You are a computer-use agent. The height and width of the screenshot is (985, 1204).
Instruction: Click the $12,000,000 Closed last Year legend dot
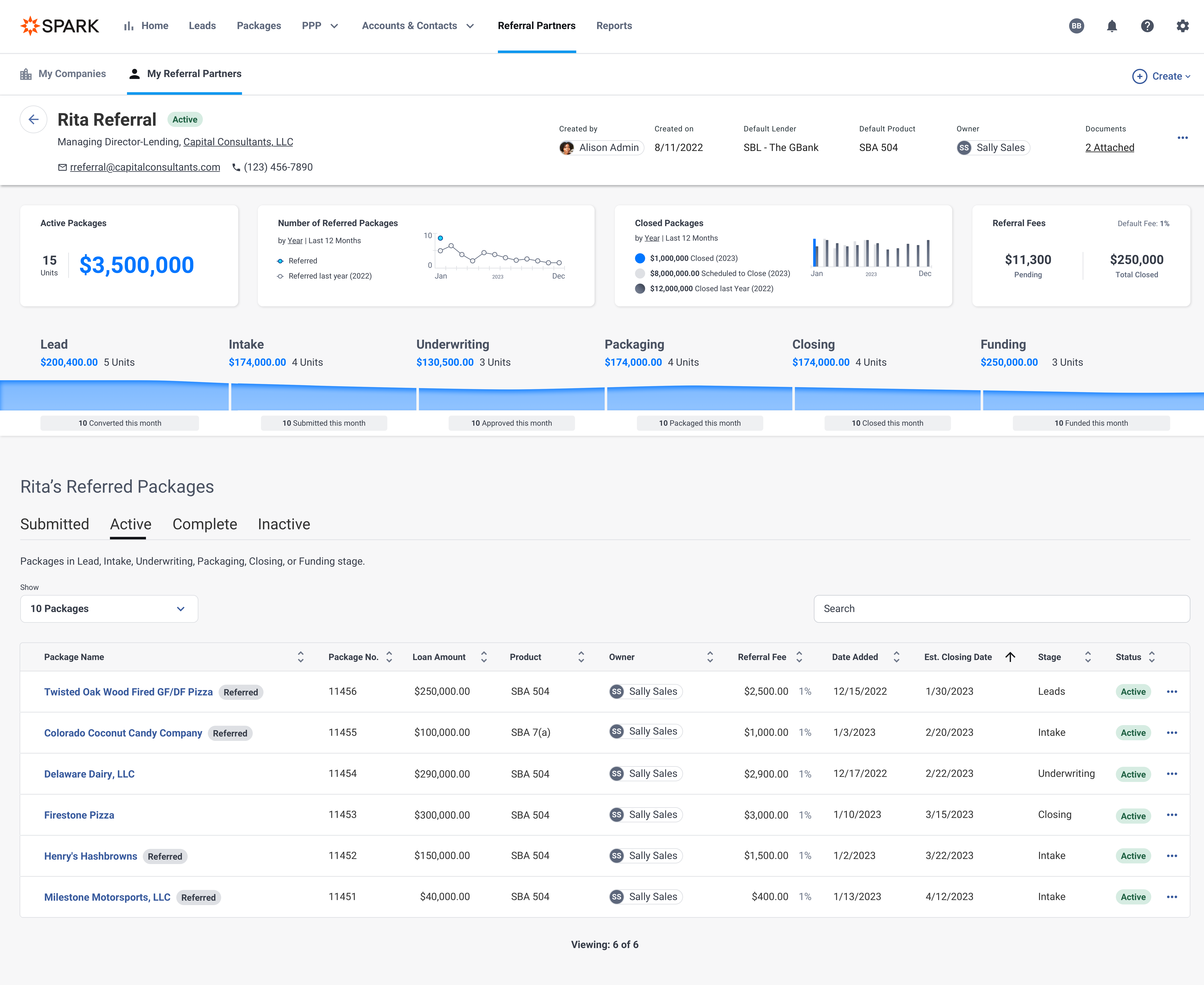(640, 289)
